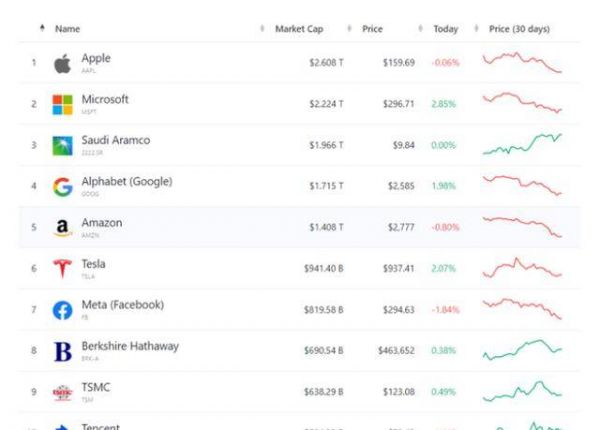Click the Meta Facebook logo icon

tap(62, 310)
